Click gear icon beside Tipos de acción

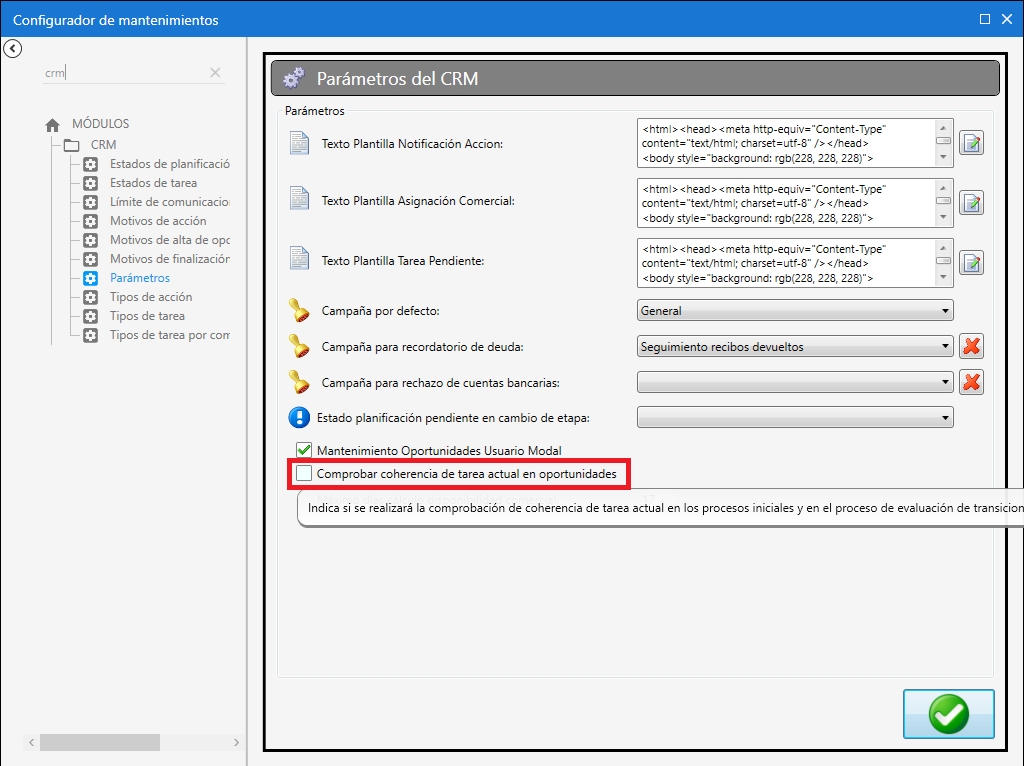(91, 297)
